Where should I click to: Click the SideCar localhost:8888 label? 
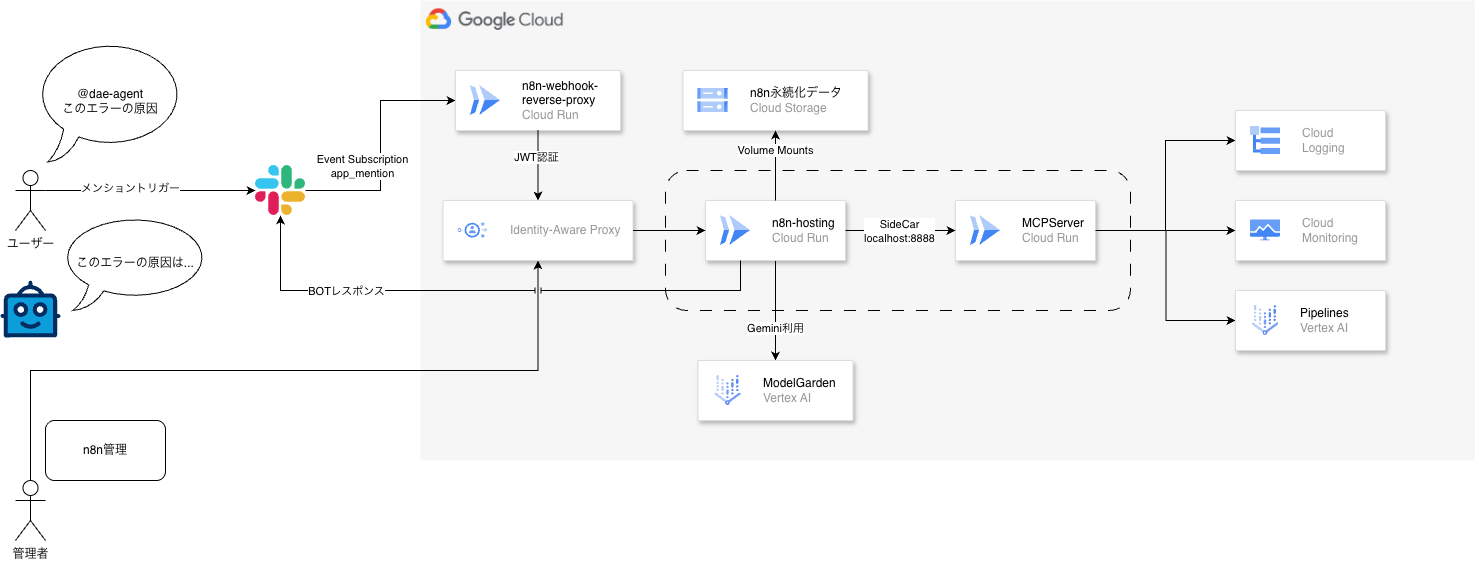point(899,231)
